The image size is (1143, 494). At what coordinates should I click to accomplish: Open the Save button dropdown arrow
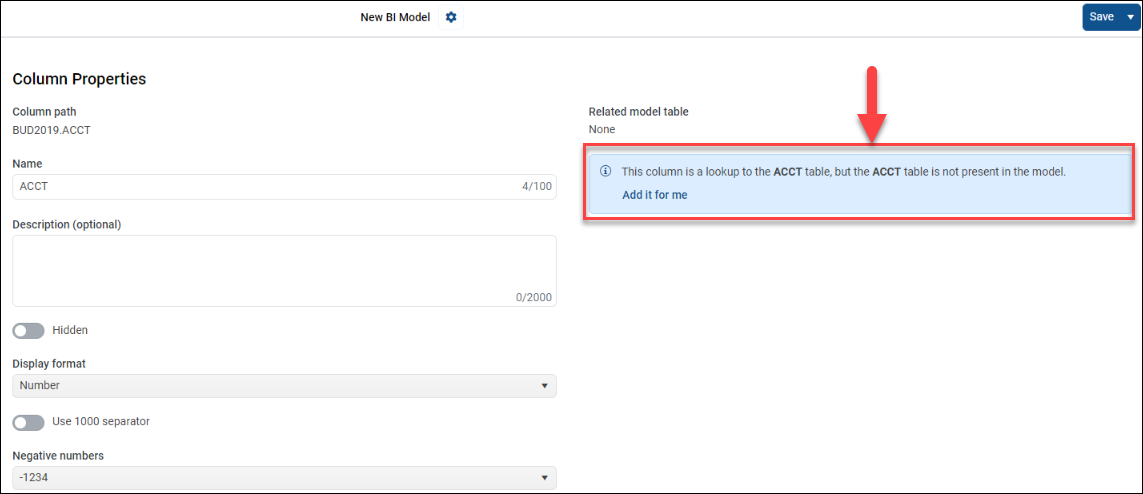(1131, 17)
